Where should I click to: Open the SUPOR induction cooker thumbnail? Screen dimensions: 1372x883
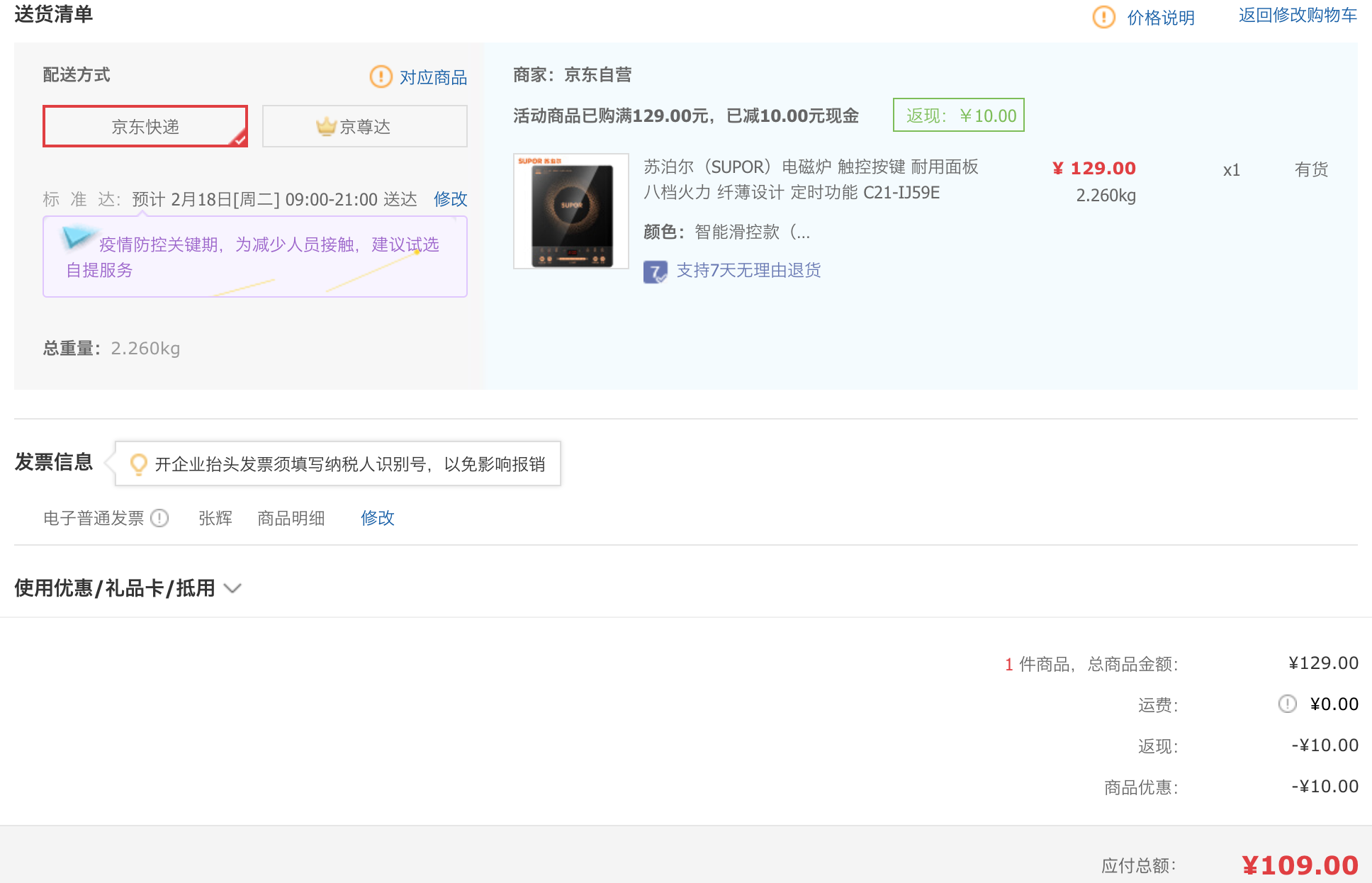[x=571, y=211]
